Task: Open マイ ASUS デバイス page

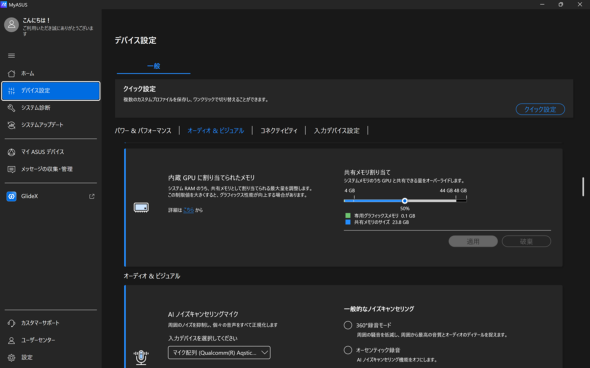Action: tap(51, 152)
